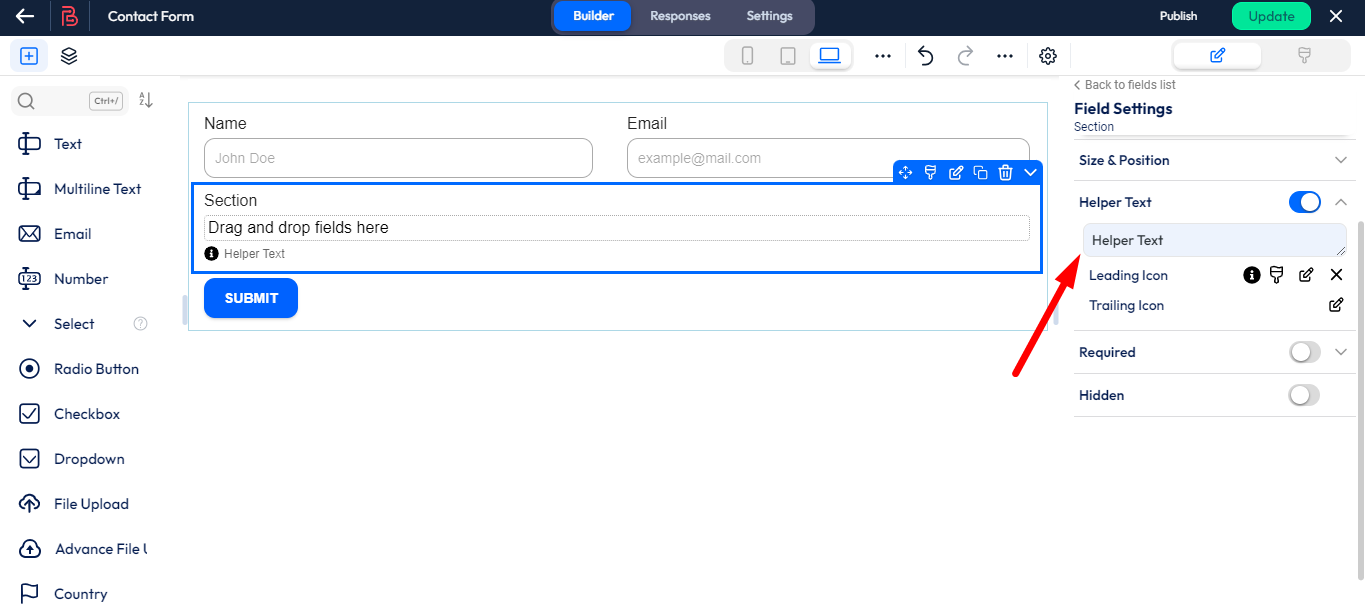Viewport: 1365px width, 613px height.
Task: Edit the Trailing Icon with the pencil icon
Action: [1336, 305]
